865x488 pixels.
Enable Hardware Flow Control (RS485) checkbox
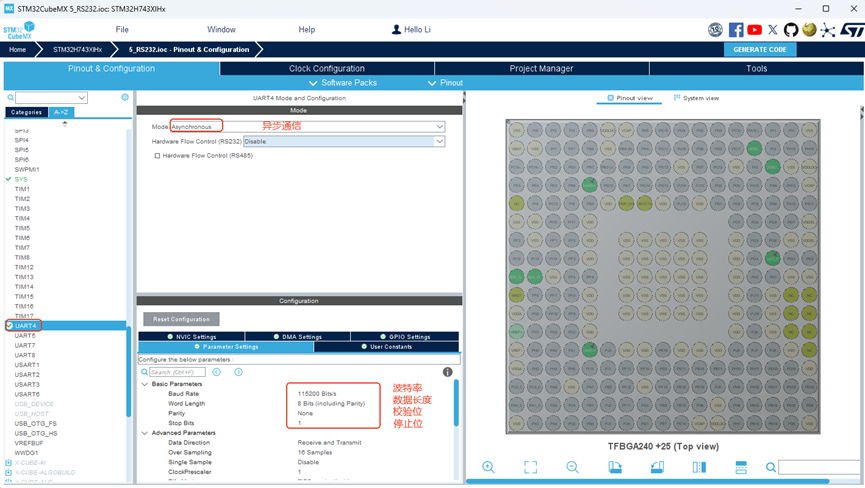(157, 155)
